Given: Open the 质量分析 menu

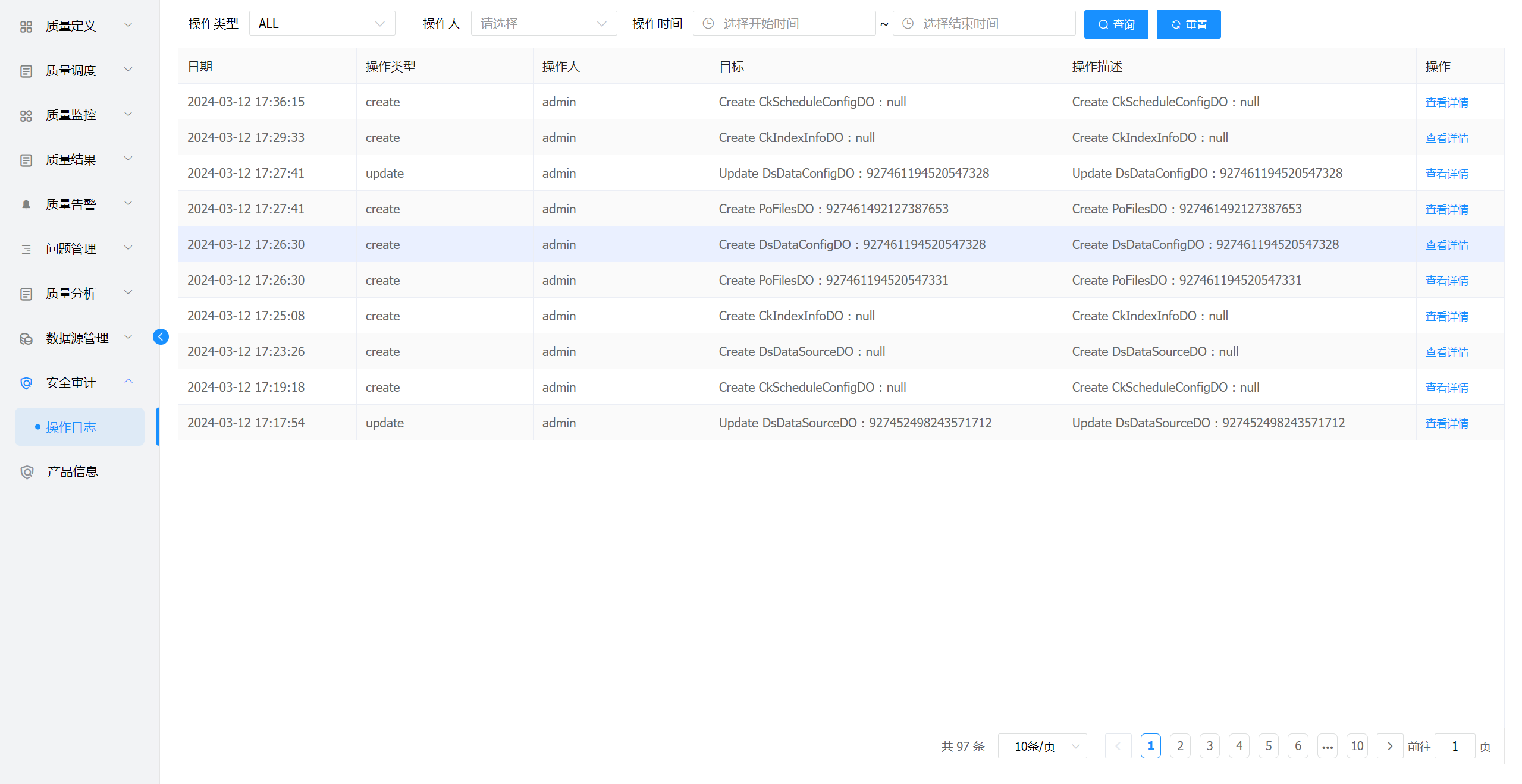Looking at the screenshot, I should coord(71,294).
